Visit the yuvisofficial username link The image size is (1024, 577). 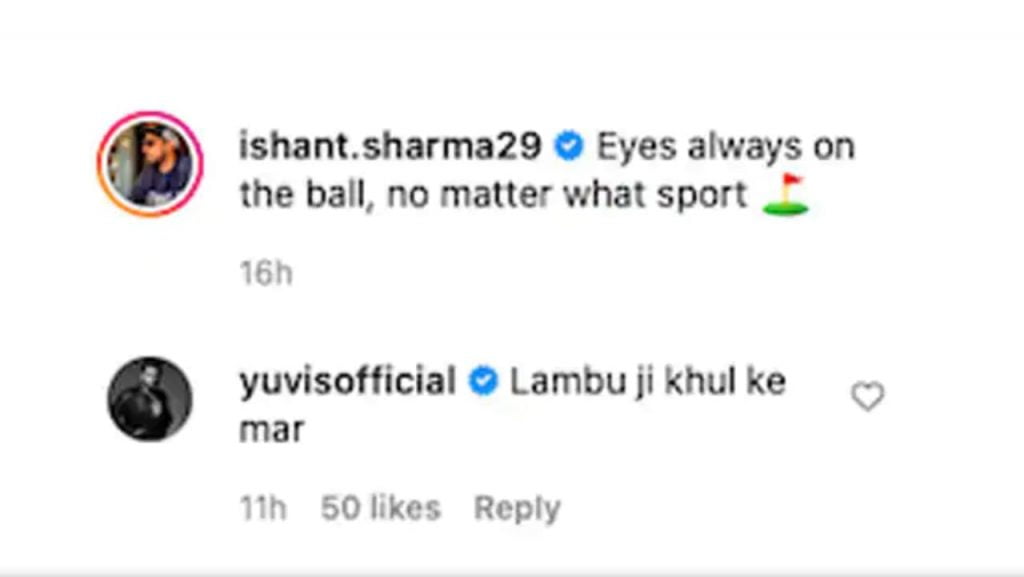347,381
